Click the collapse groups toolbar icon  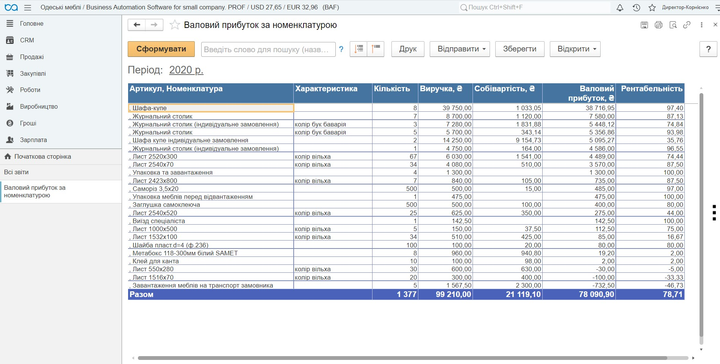(376, 49)
